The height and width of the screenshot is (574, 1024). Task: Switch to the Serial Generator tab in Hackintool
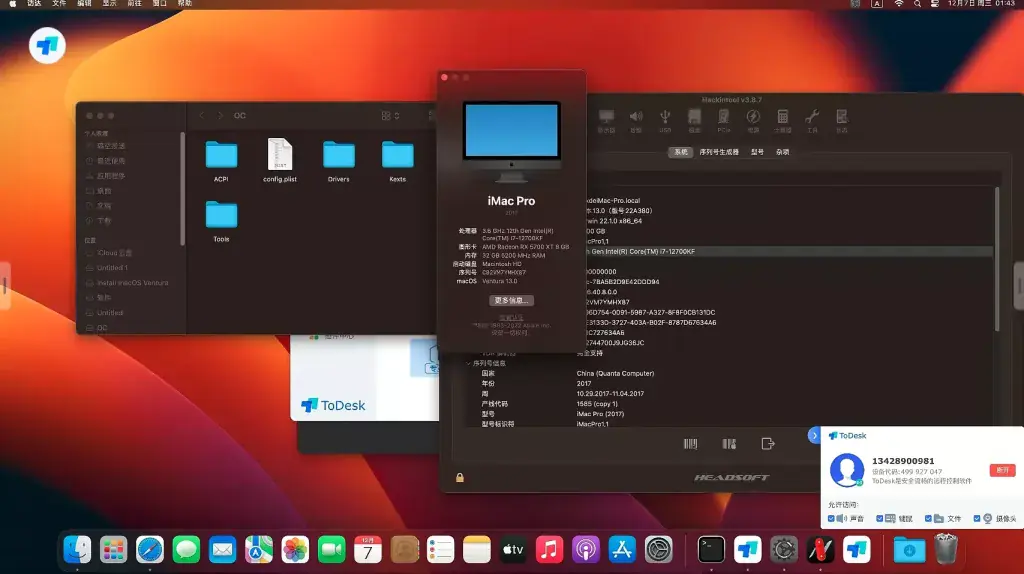[x=719, y=152]
